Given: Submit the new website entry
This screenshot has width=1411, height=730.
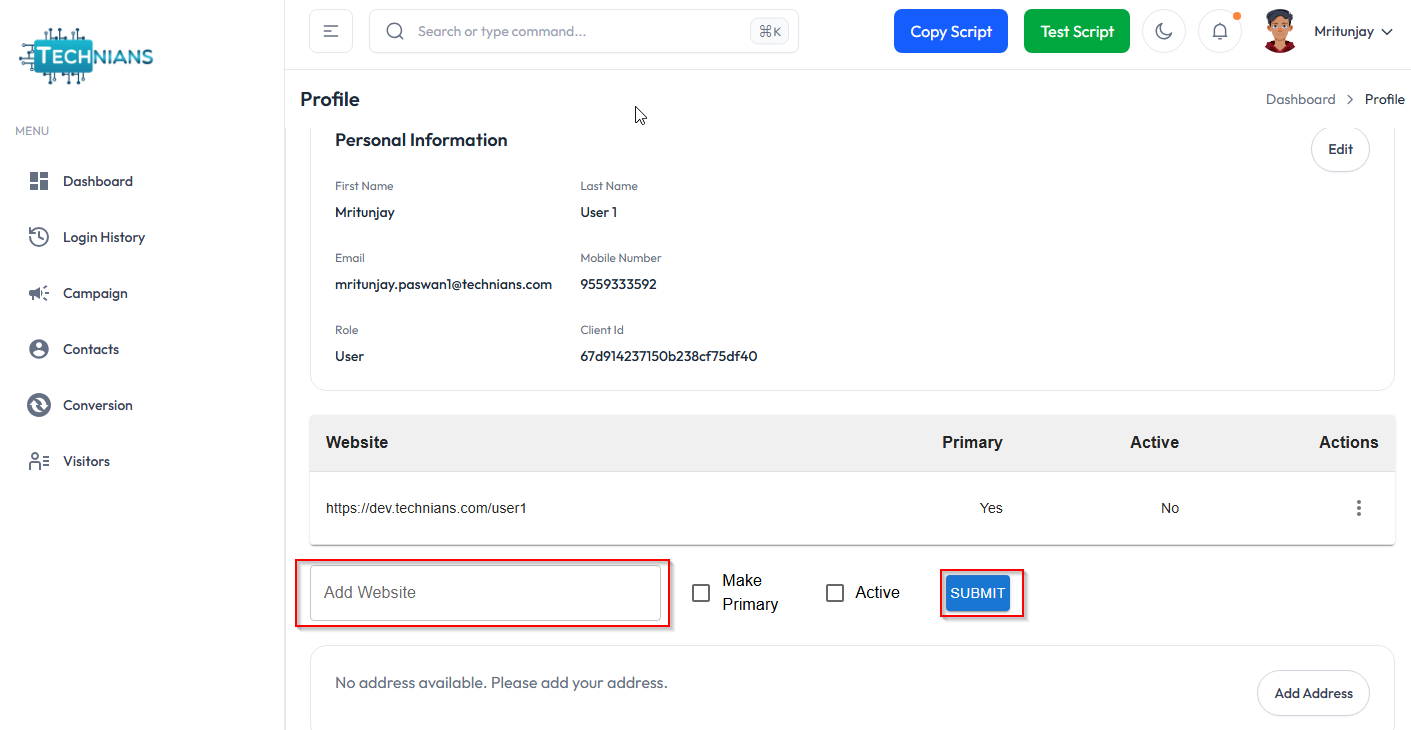Looking at the screenshot, I should [x=977, y=593].
